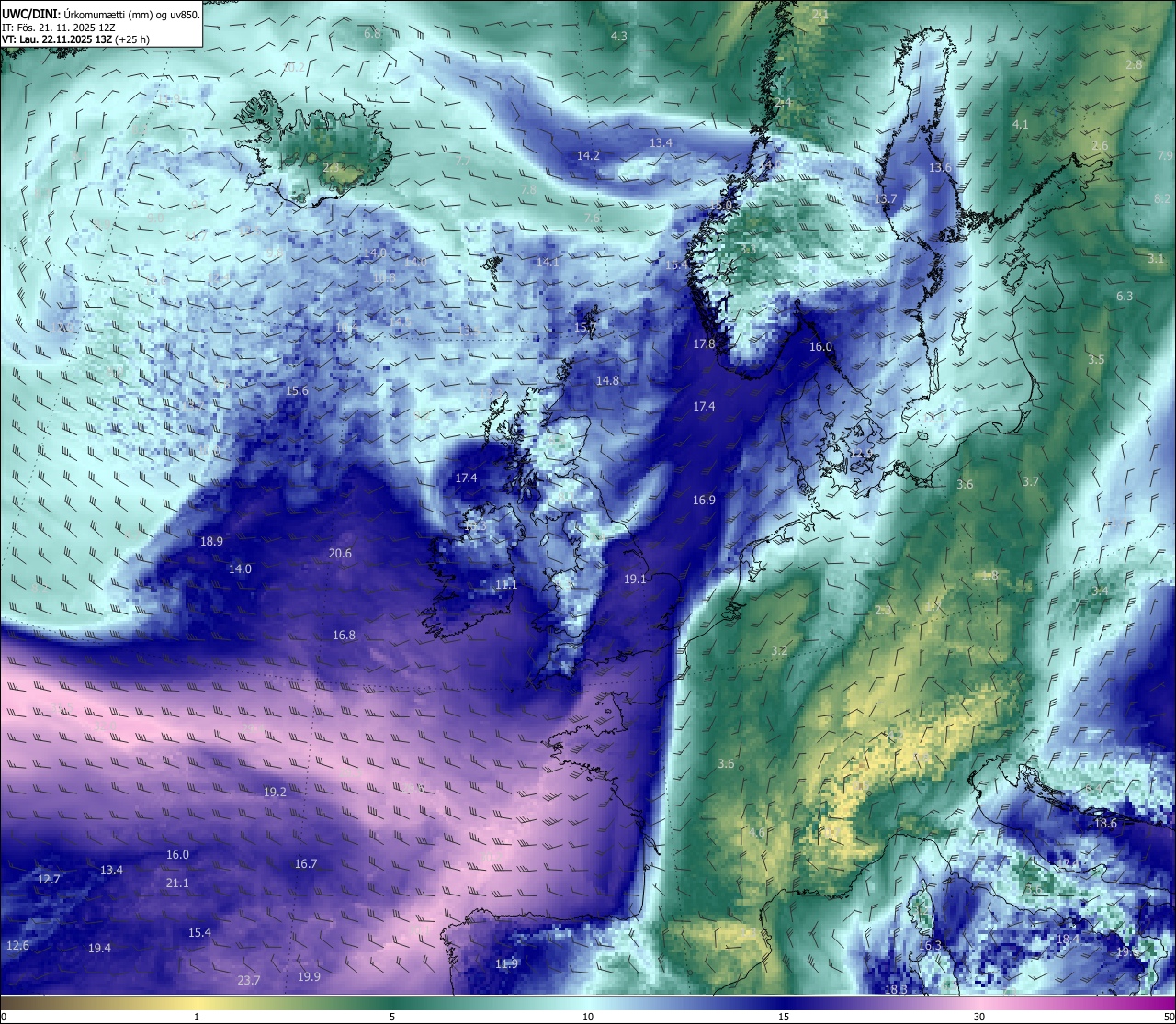Click the 19.1 value over England

click(635, 579)
